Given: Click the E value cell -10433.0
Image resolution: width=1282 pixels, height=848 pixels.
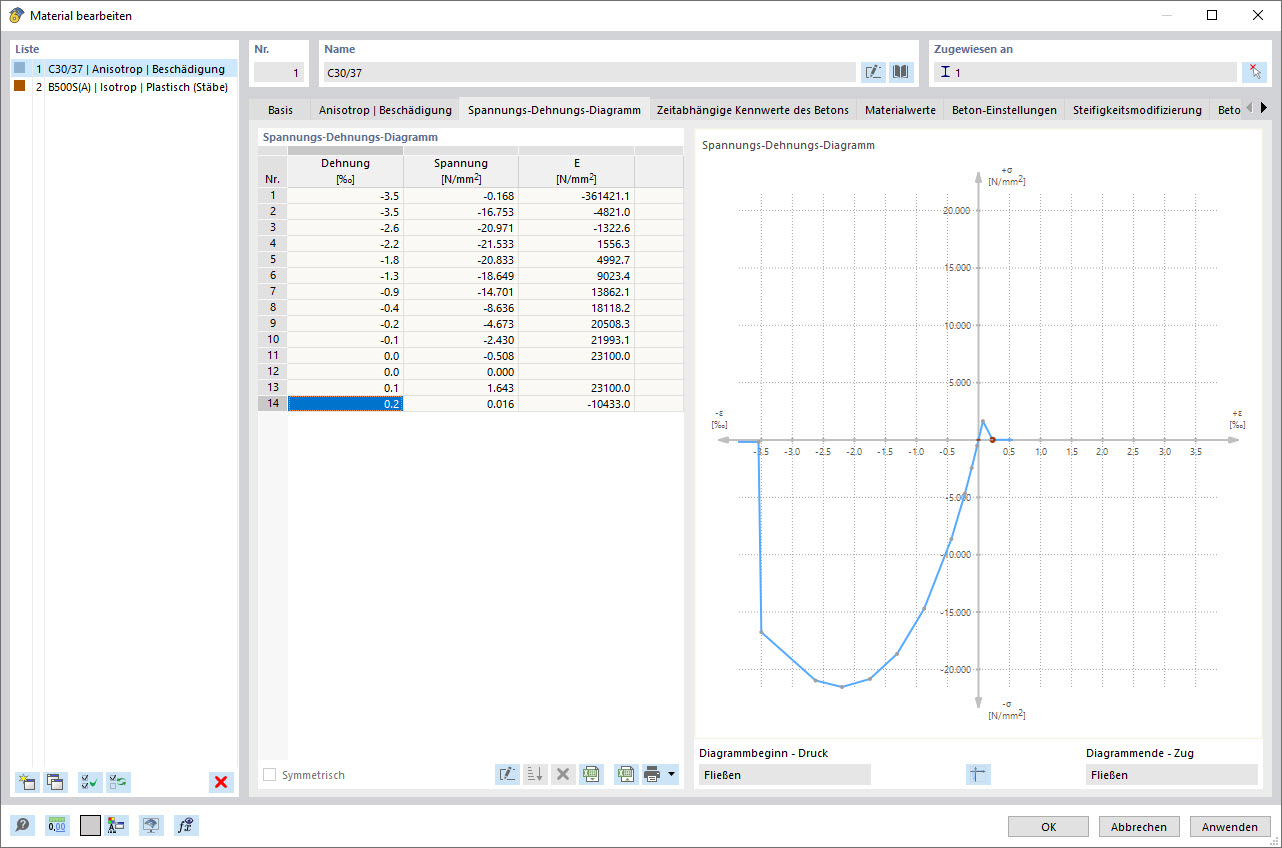Looking at the screenshot, I should coord(576,403).
